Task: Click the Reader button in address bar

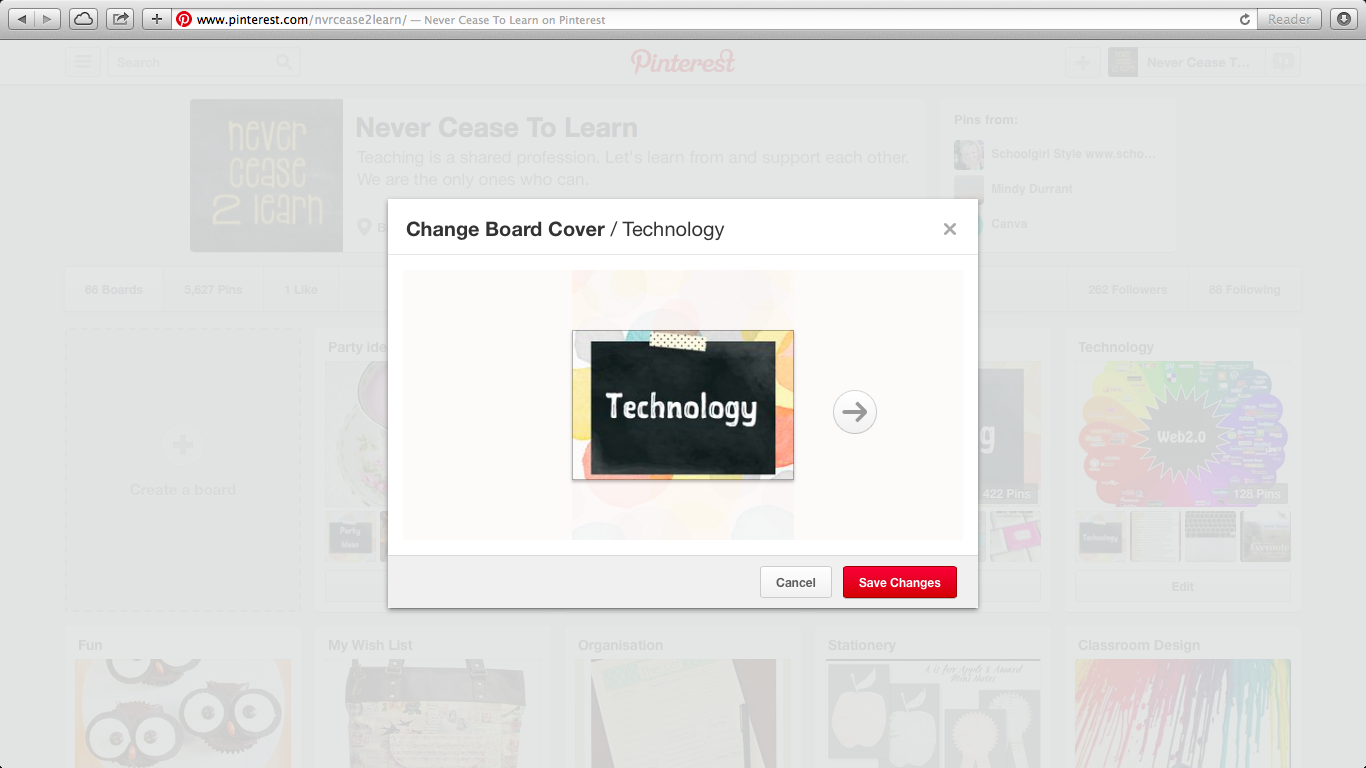Action: click(x=1289, y=19)
